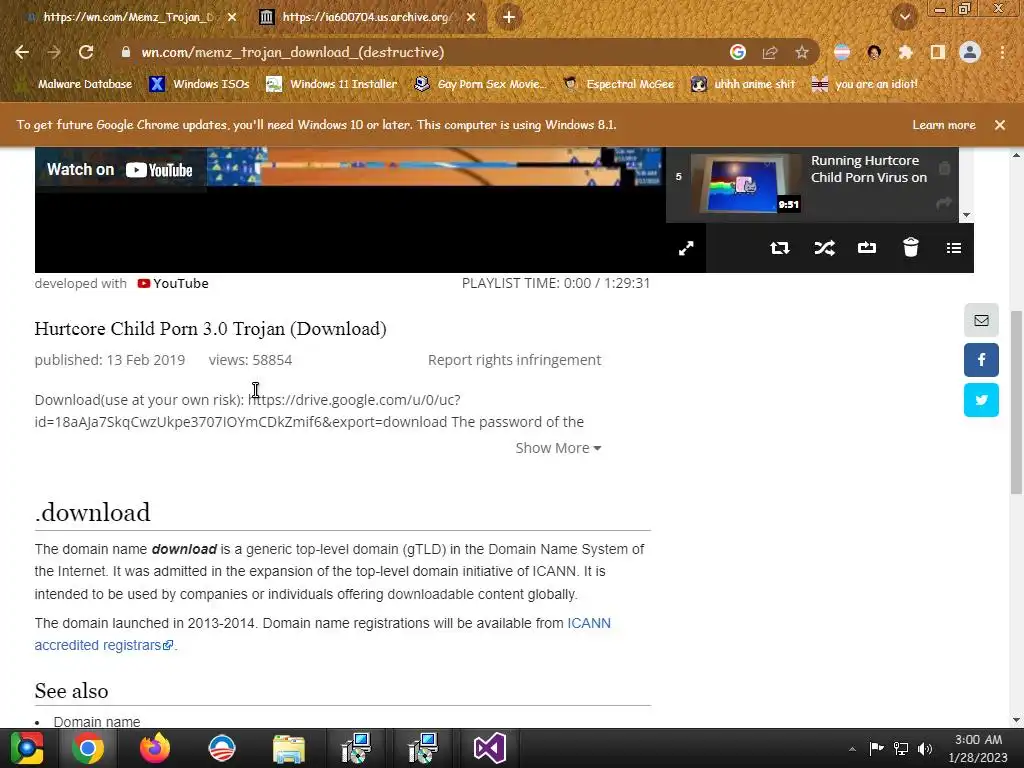Switch to the wn.com Memz_Trojan tab
Screen dimensions: 1024x768
click(127, 17)
